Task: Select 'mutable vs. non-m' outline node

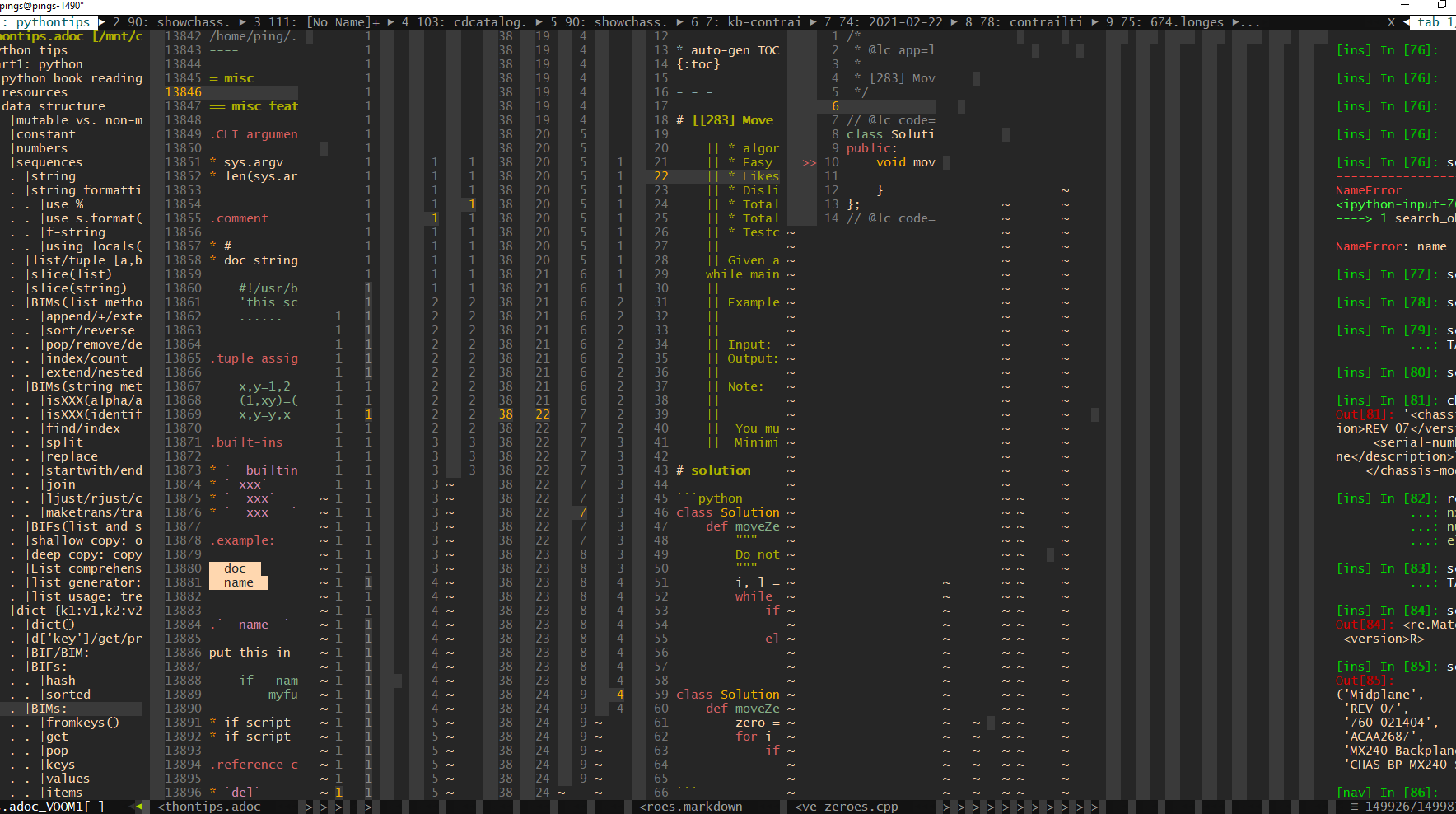Action: click(x=79, y=120)
